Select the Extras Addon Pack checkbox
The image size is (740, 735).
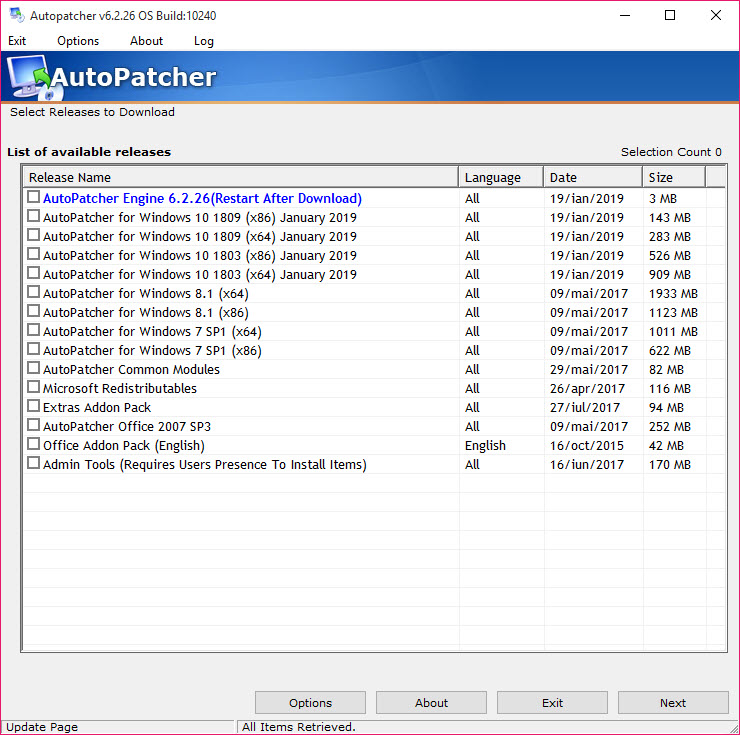33,406
